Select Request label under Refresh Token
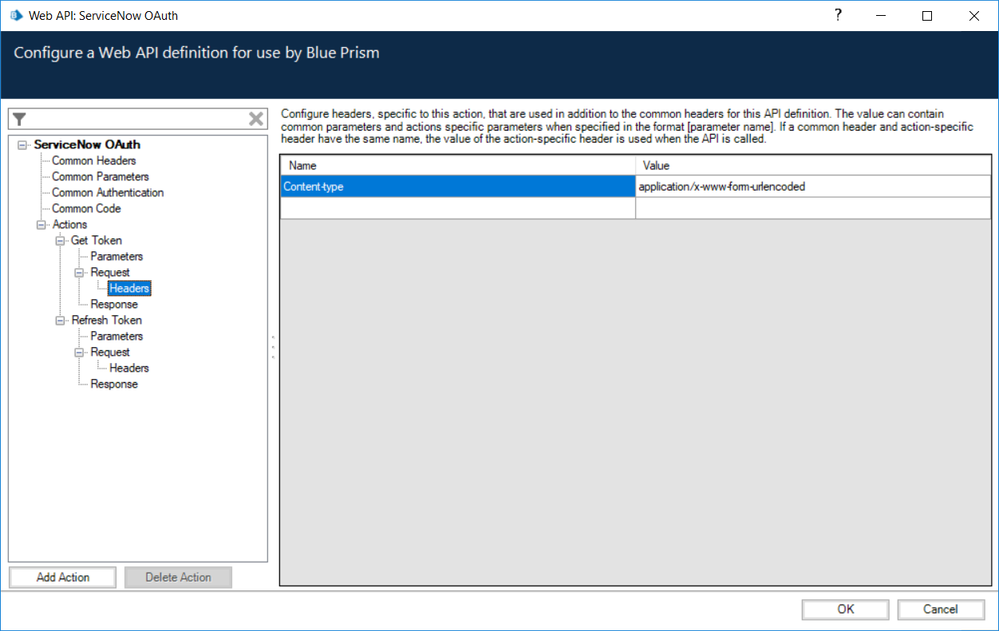Screen dimensions: 999x631 click(110, 352)
